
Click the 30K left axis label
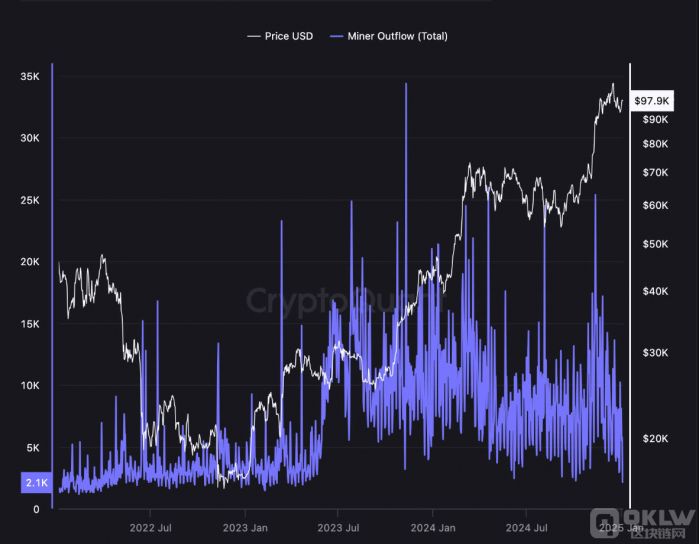tap(30, 138)
